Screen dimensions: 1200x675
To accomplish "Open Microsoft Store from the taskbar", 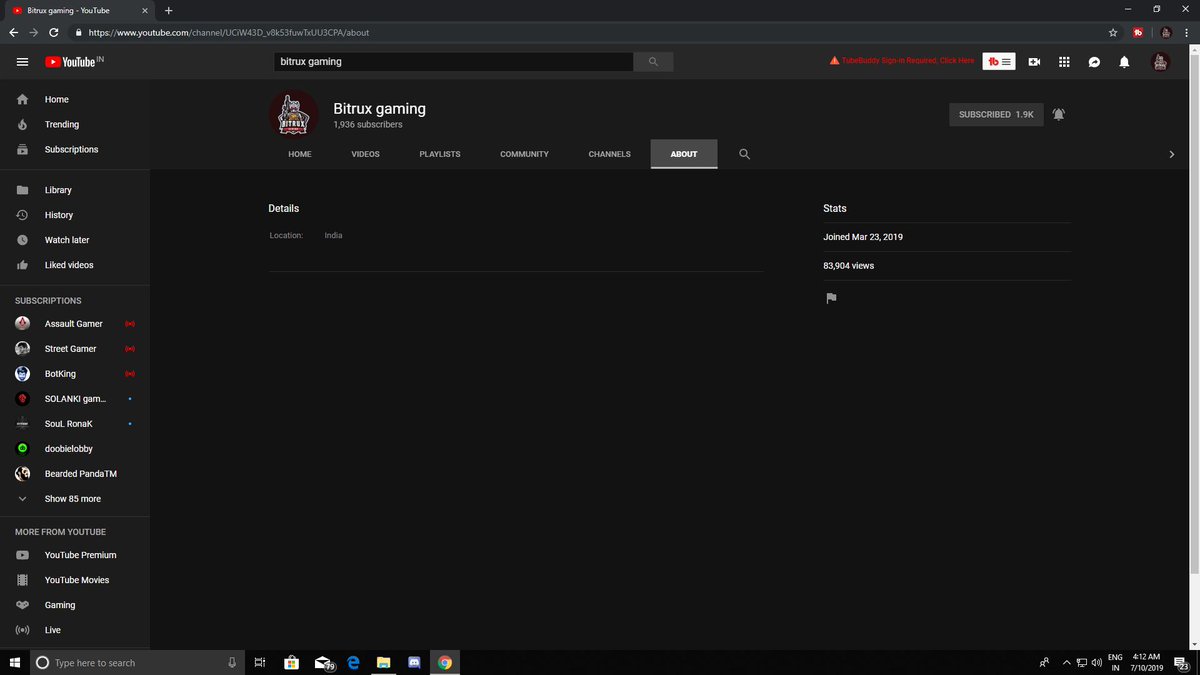I will [291, 662].
